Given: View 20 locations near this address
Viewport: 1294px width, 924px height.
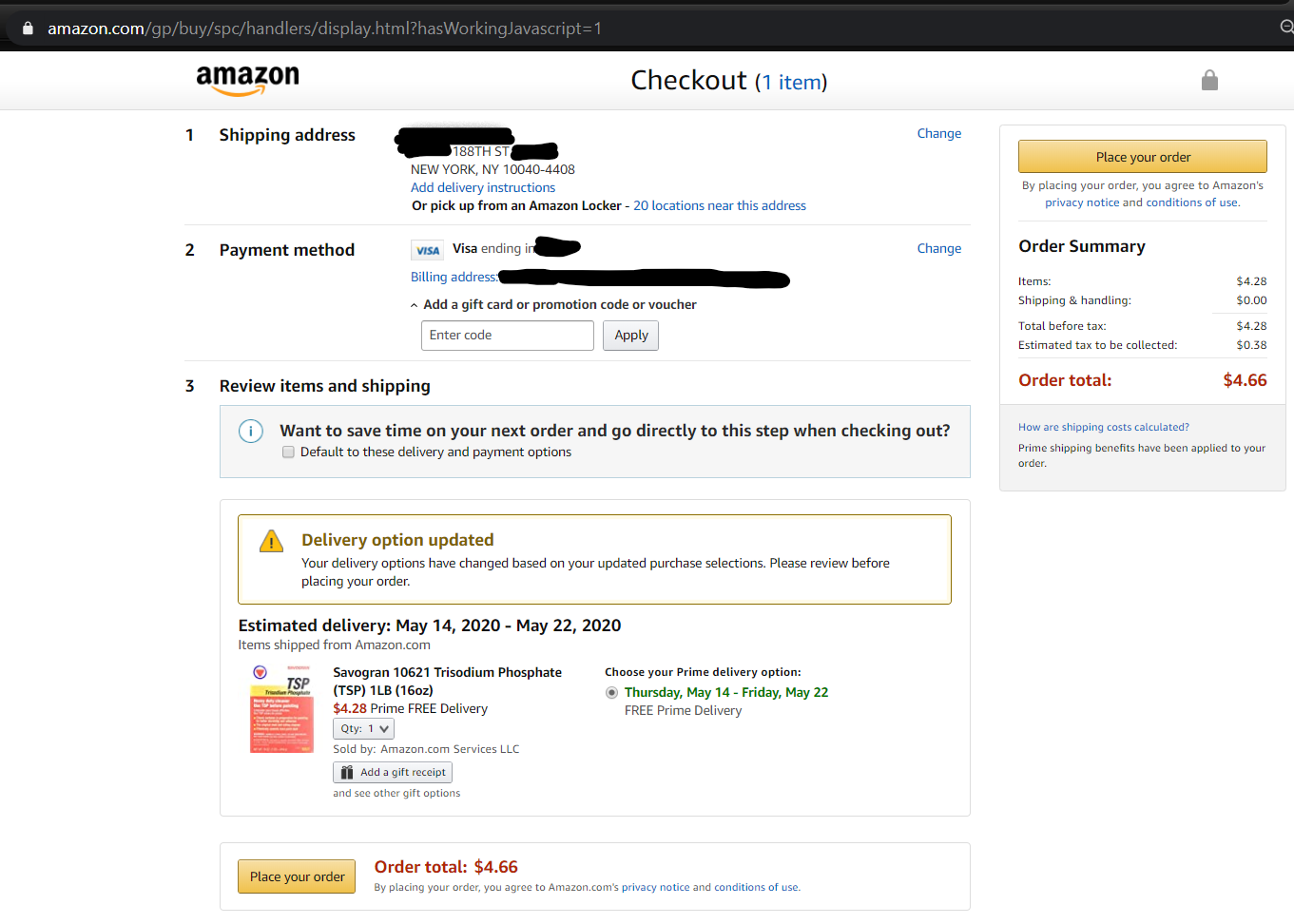Looking at the screenshot, I should pyautogui.click(x=719, y=206).
